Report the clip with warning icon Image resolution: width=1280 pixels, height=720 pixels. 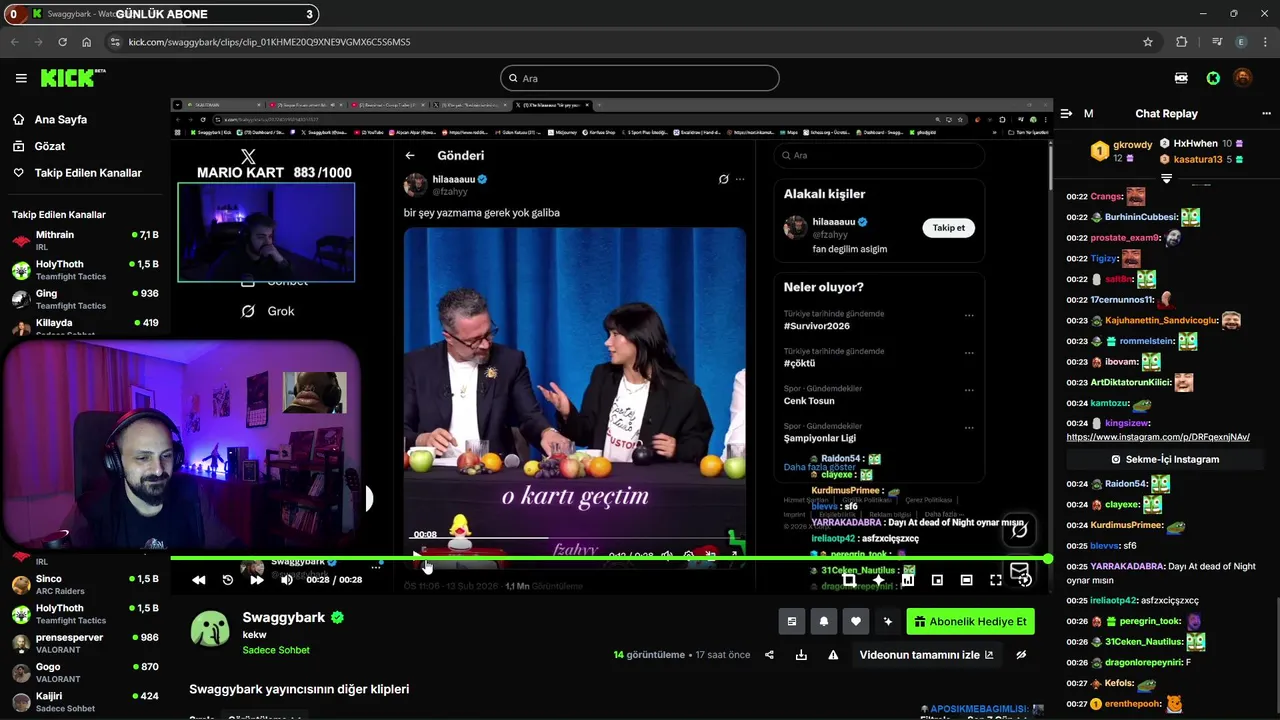[x=833, y=655]
